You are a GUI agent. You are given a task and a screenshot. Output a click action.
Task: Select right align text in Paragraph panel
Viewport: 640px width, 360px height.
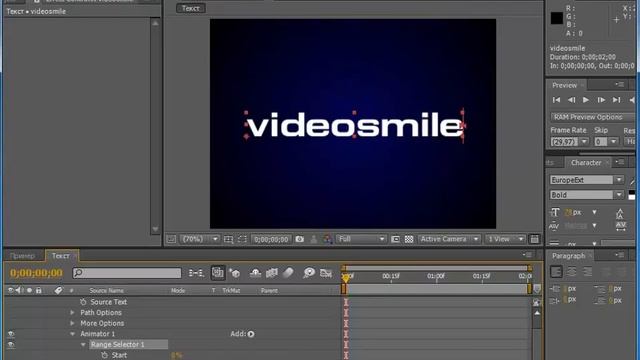(x=587, y=272)
